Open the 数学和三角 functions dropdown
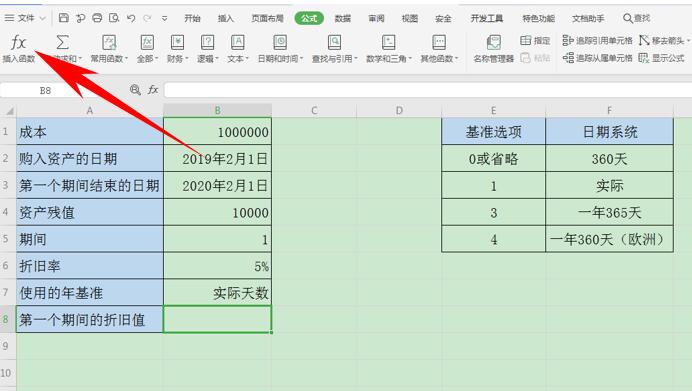The height and width of the screenshot is (391, 692). pos(388,49)
